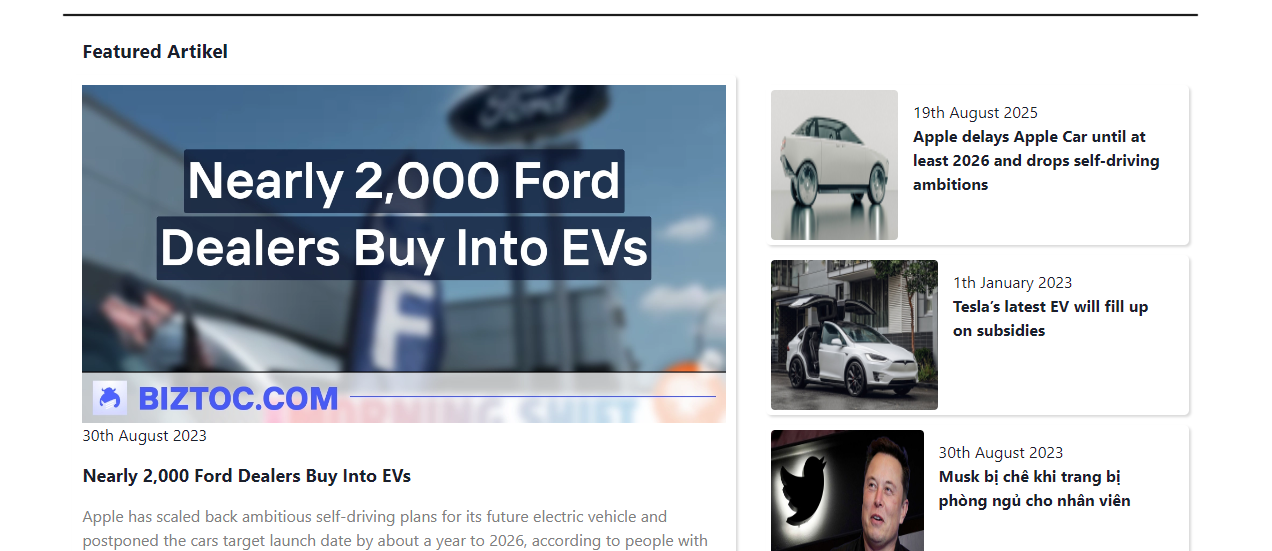Screen dimensions: 1272x551
Task: Open the white Tesla Model X thumbnail
Action: coord(854,335)
